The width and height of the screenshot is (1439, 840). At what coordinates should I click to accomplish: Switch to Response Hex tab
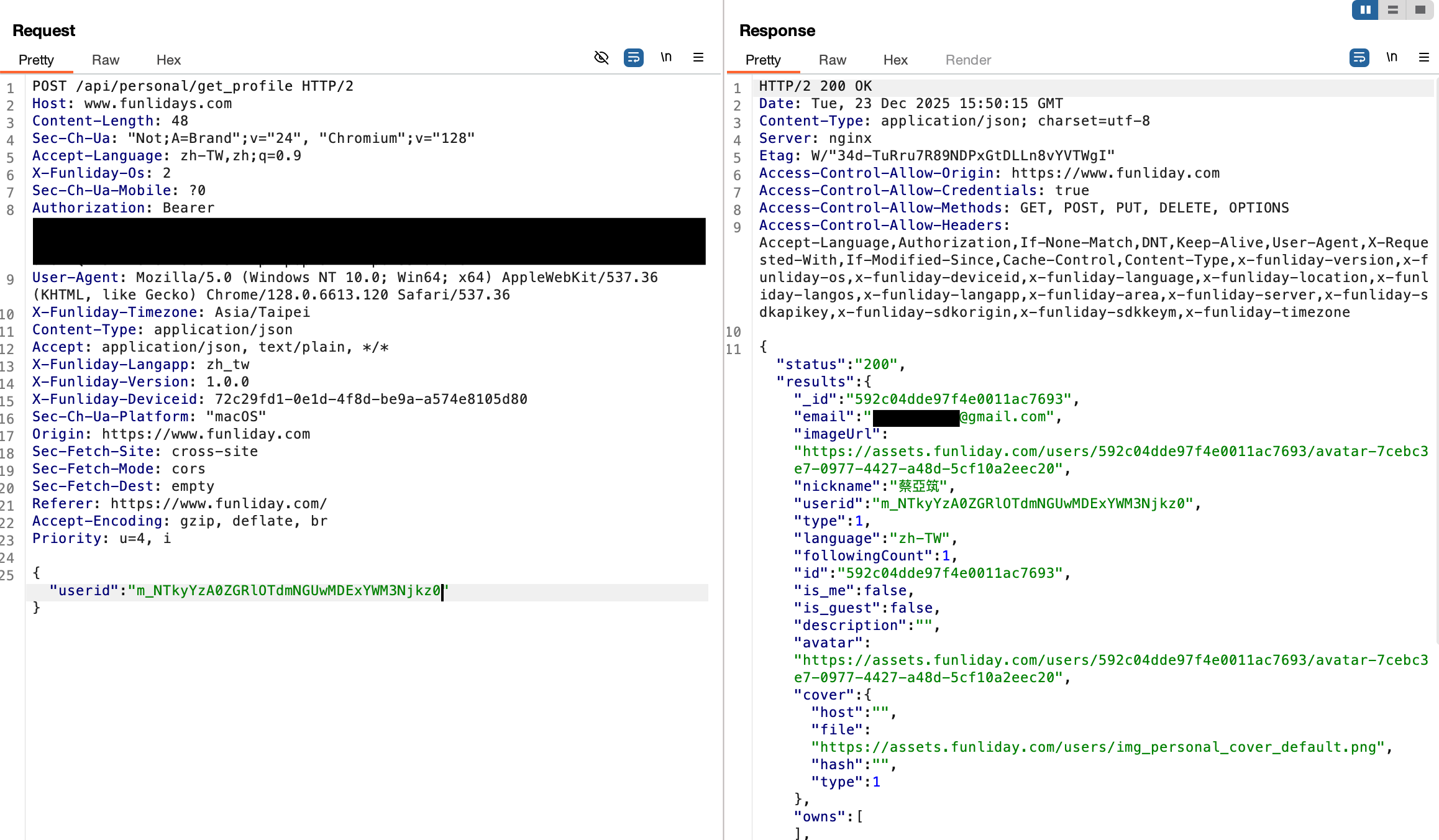(895, 60)
